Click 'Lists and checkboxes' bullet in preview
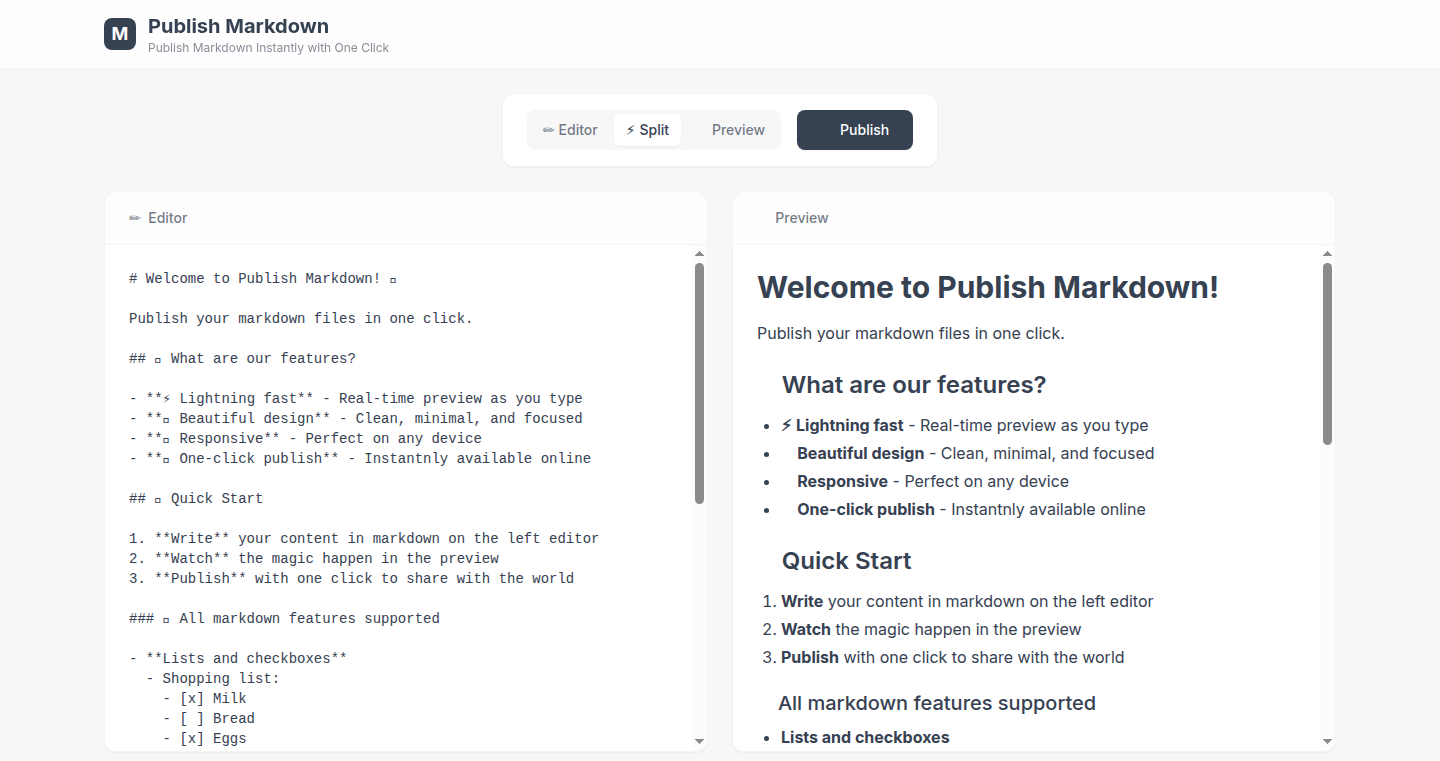Screen dimensions: 1440x761 [865, 737]
